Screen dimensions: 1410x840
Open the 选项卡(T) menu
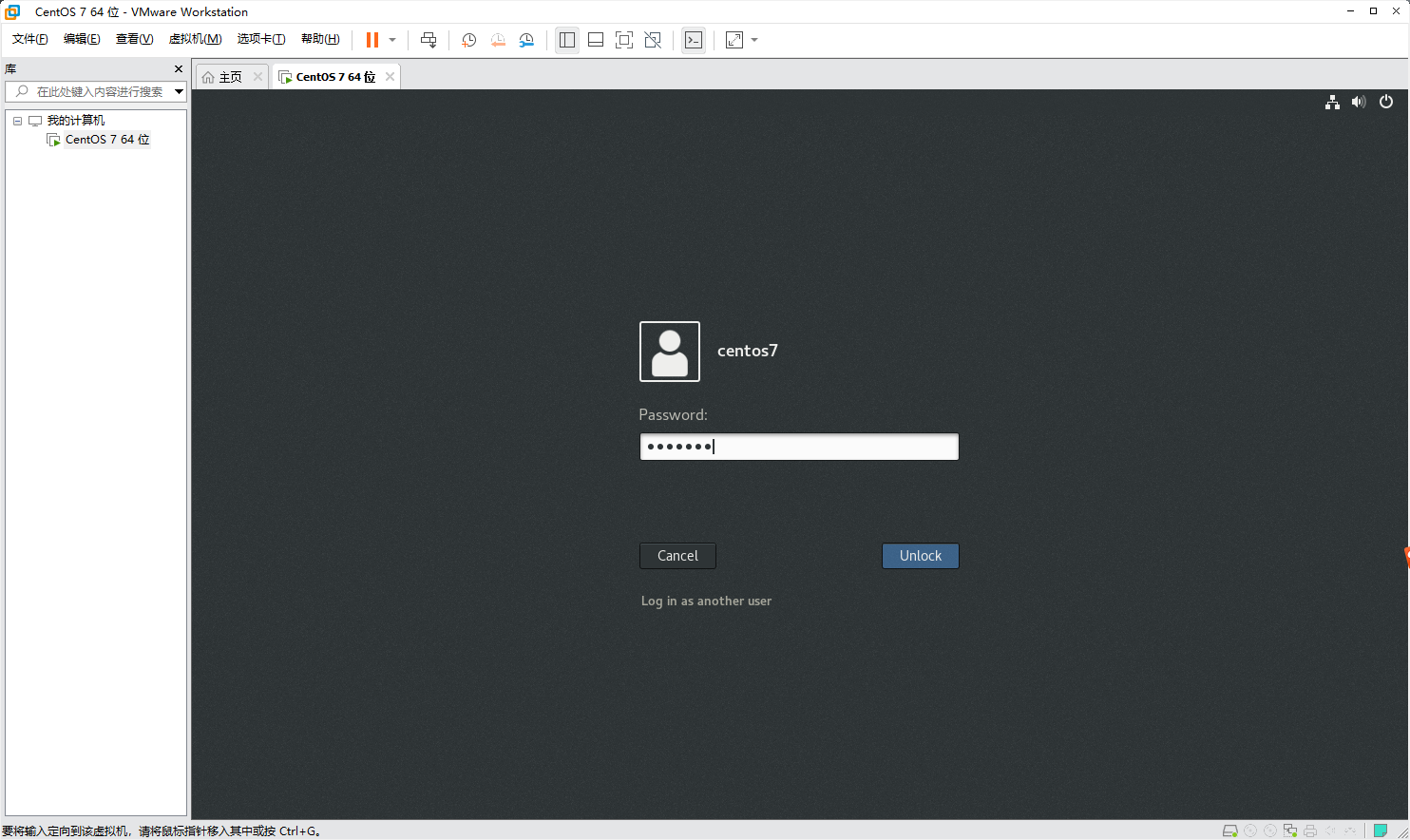[261, 39]
